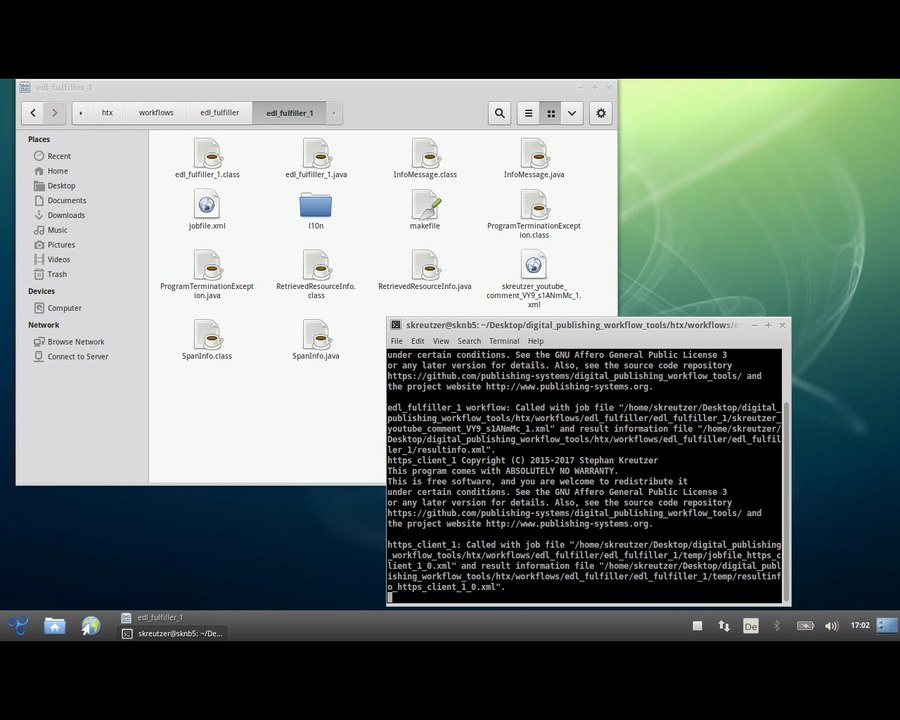Select the jobfile.xml file icon
This screenshot has height=720, width=900.
click(207, 206)
